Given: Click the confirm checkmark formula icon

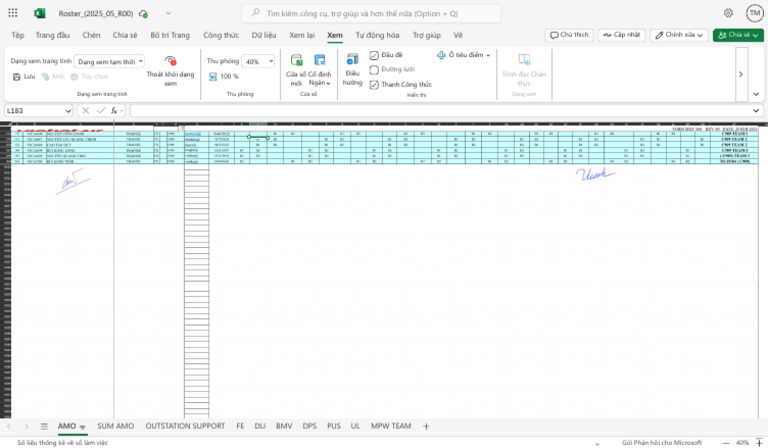Looking at the screenshot, I should pyautogui.click(x=101, y=111).
